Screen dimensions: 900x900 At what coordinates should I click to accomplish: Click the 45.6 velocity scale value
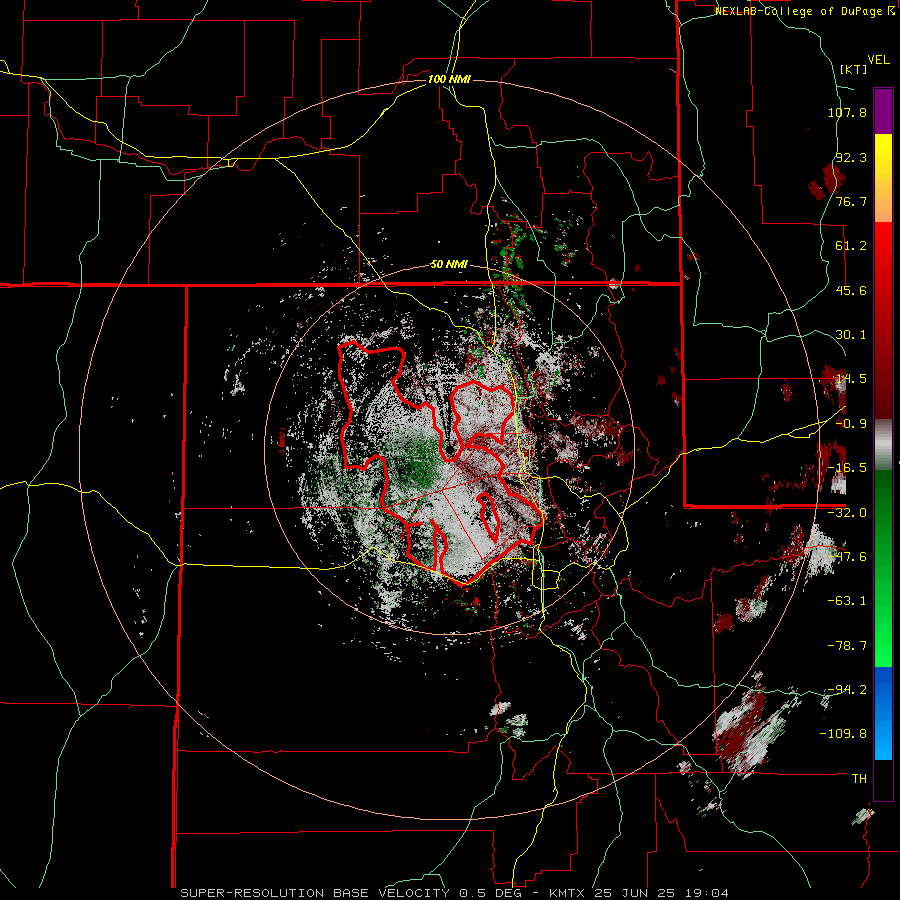coord(851,290)
